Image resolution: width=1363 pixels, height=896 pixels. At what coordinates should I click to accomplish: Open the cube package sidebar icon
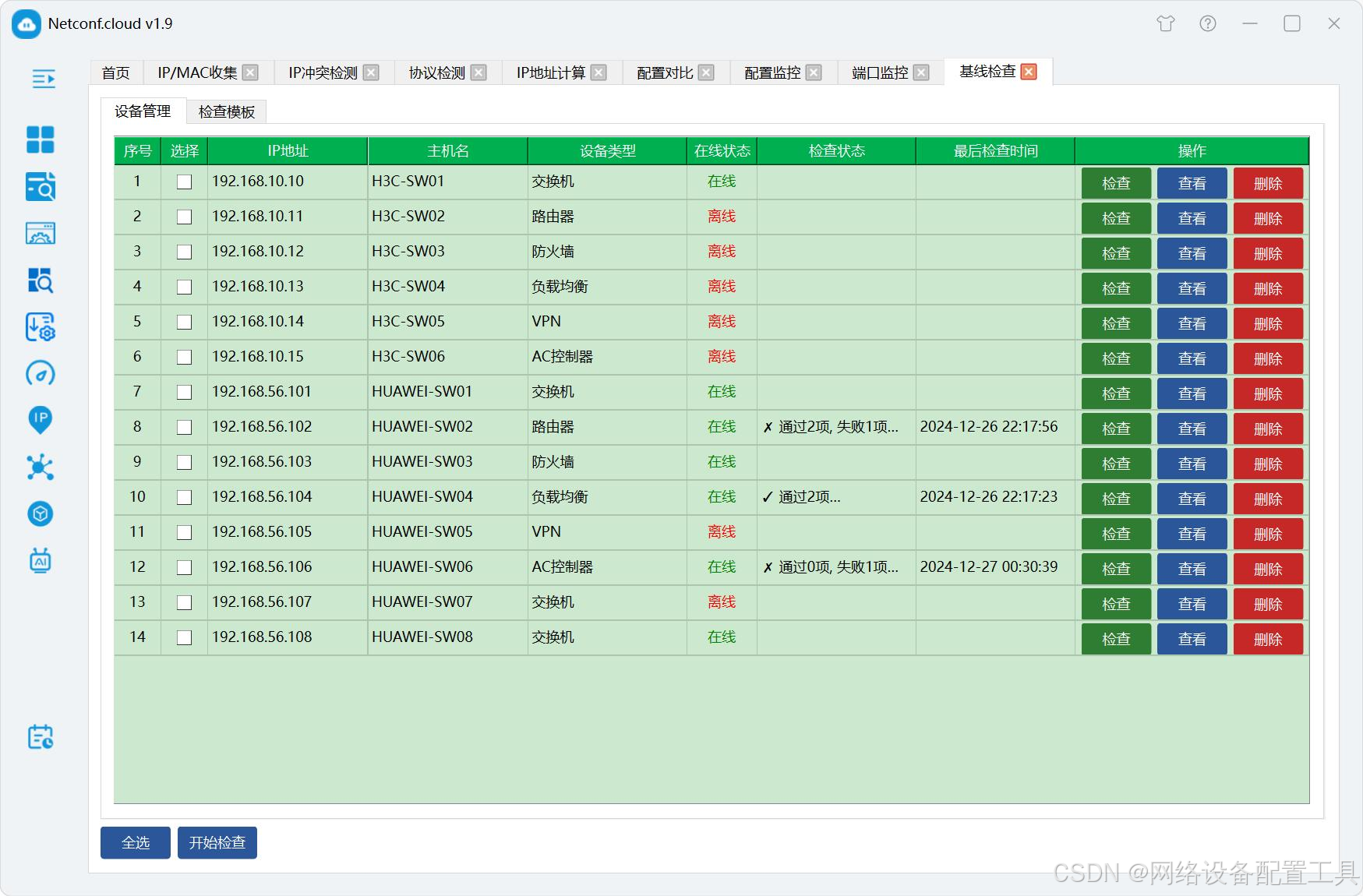coord(41,514)
